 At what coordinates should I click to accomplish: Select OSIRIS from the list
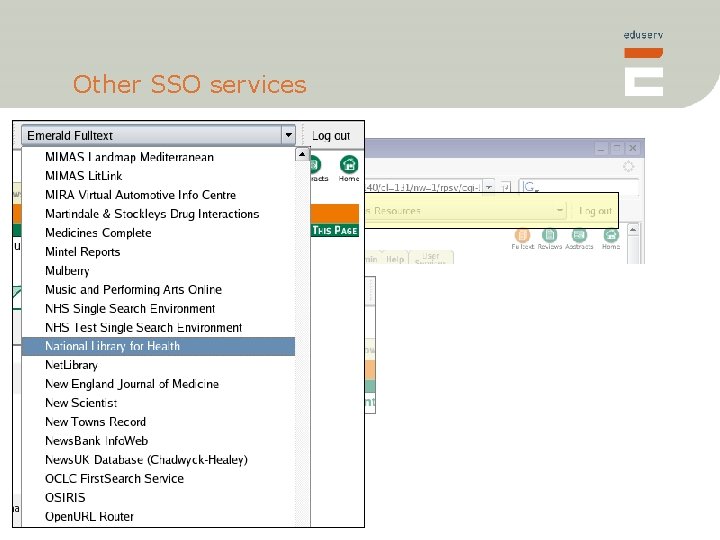coord(65,497)
